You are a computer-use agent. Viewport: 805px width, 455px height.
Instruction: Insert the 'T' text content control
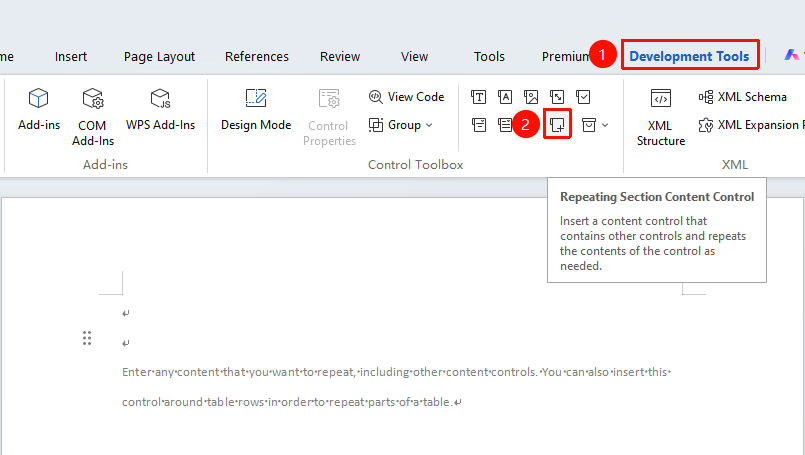(478, 97)
